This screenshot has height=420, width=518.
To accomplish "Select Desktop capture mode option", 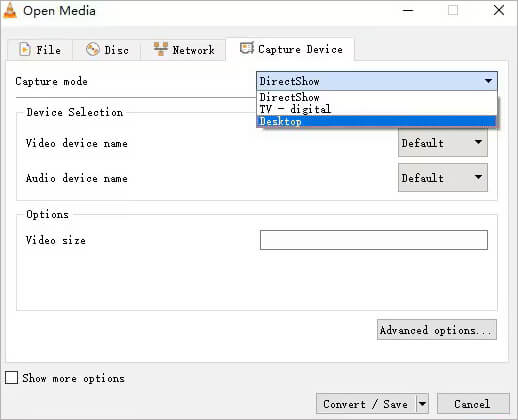I will pyautogui.click(x=377, y=121).
